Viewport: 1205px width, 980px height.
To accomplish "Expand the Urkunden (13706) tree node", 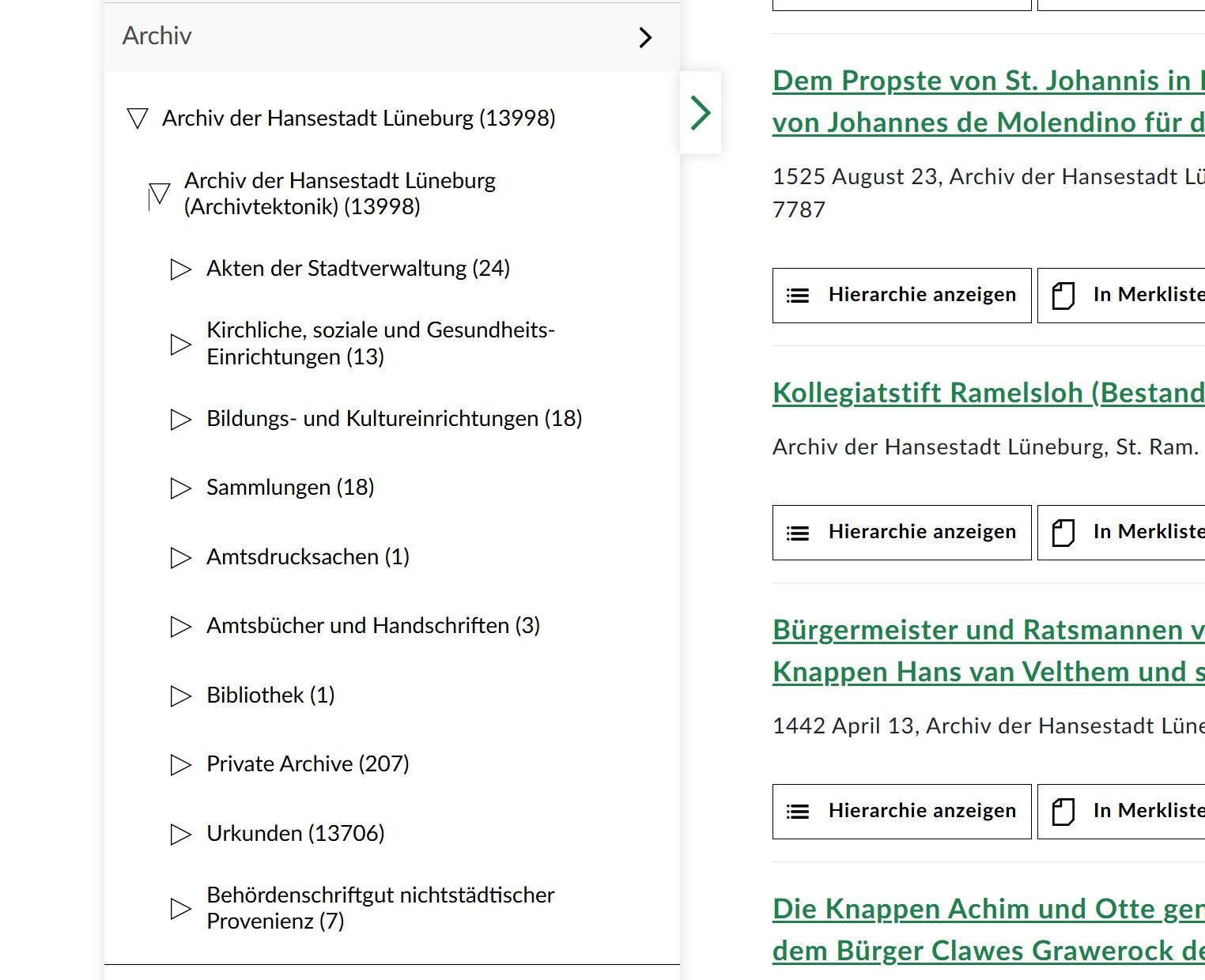I will pos(180,835).
